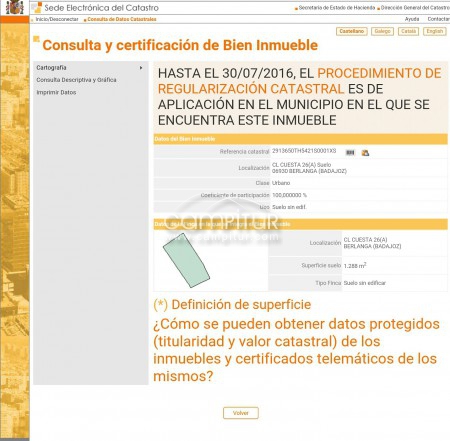Screen dimensions: 450x441
Task: Switch language to Català
Action: tap(408, 31)
